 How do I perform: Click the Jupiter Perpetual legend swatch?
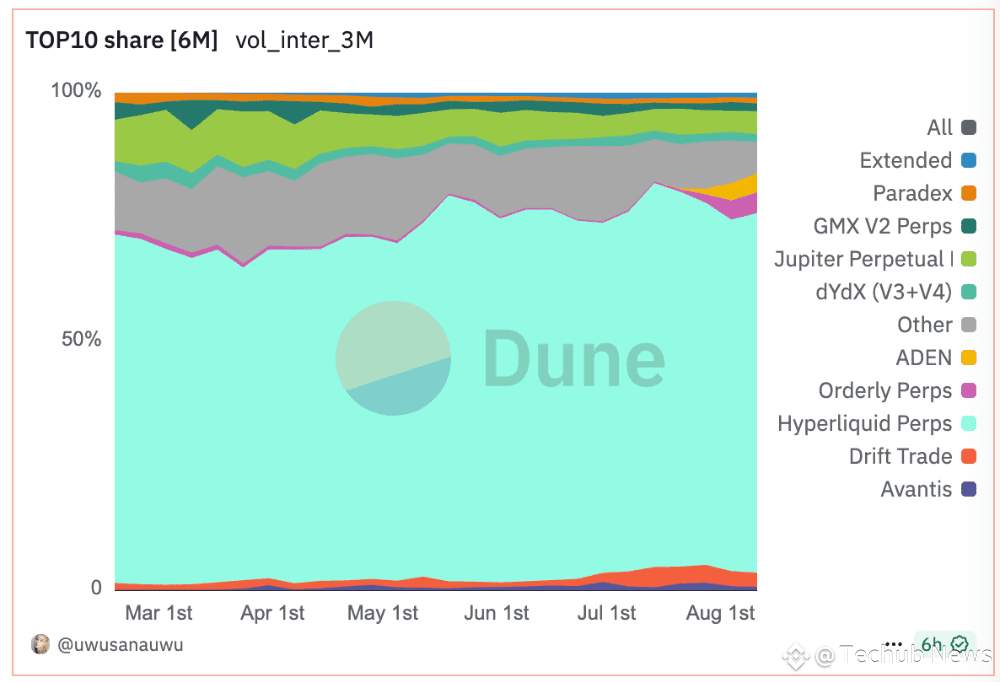[969, 259]
